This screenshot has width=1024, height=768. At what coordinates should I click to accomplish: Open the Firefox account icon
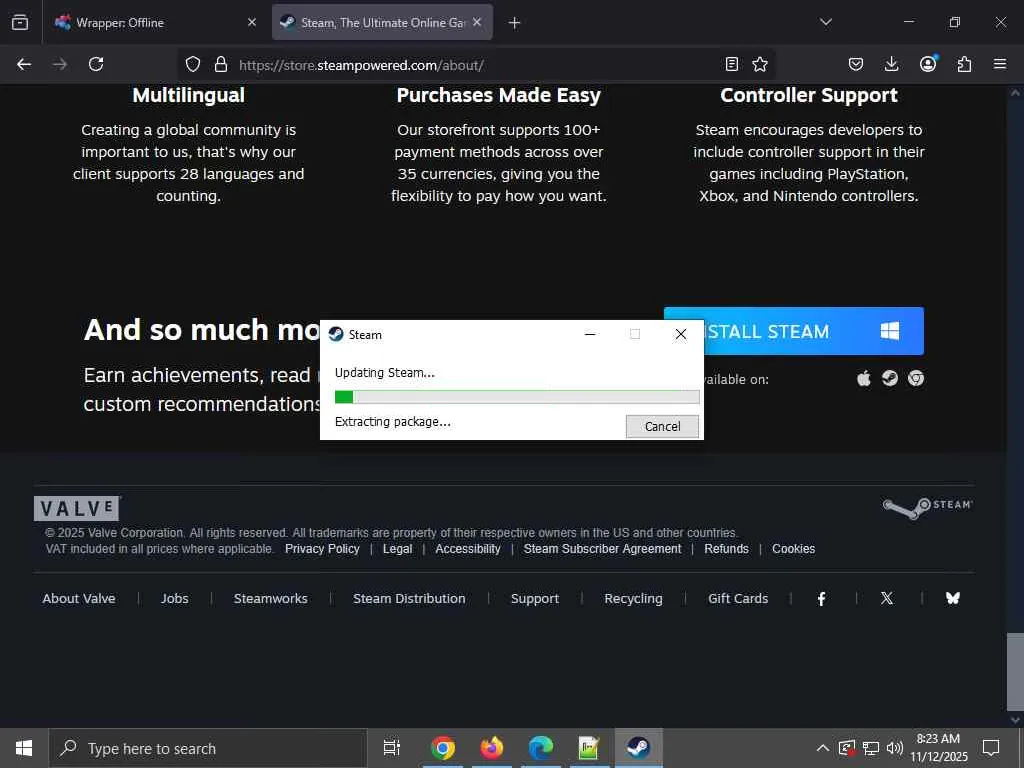click(928, 63)
